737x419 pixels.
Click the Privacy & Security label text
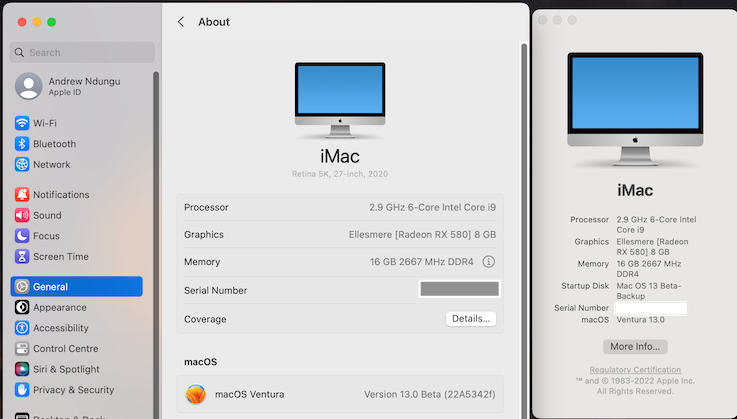pyautogui.click(x=73, y=390)
